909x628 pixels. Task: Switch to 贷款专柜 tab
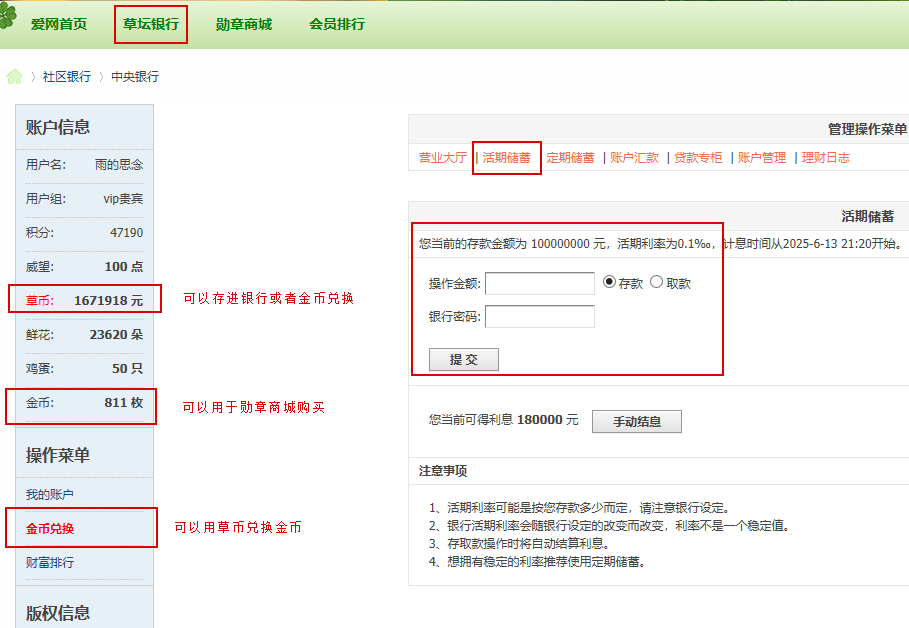[x=698, y=158]
